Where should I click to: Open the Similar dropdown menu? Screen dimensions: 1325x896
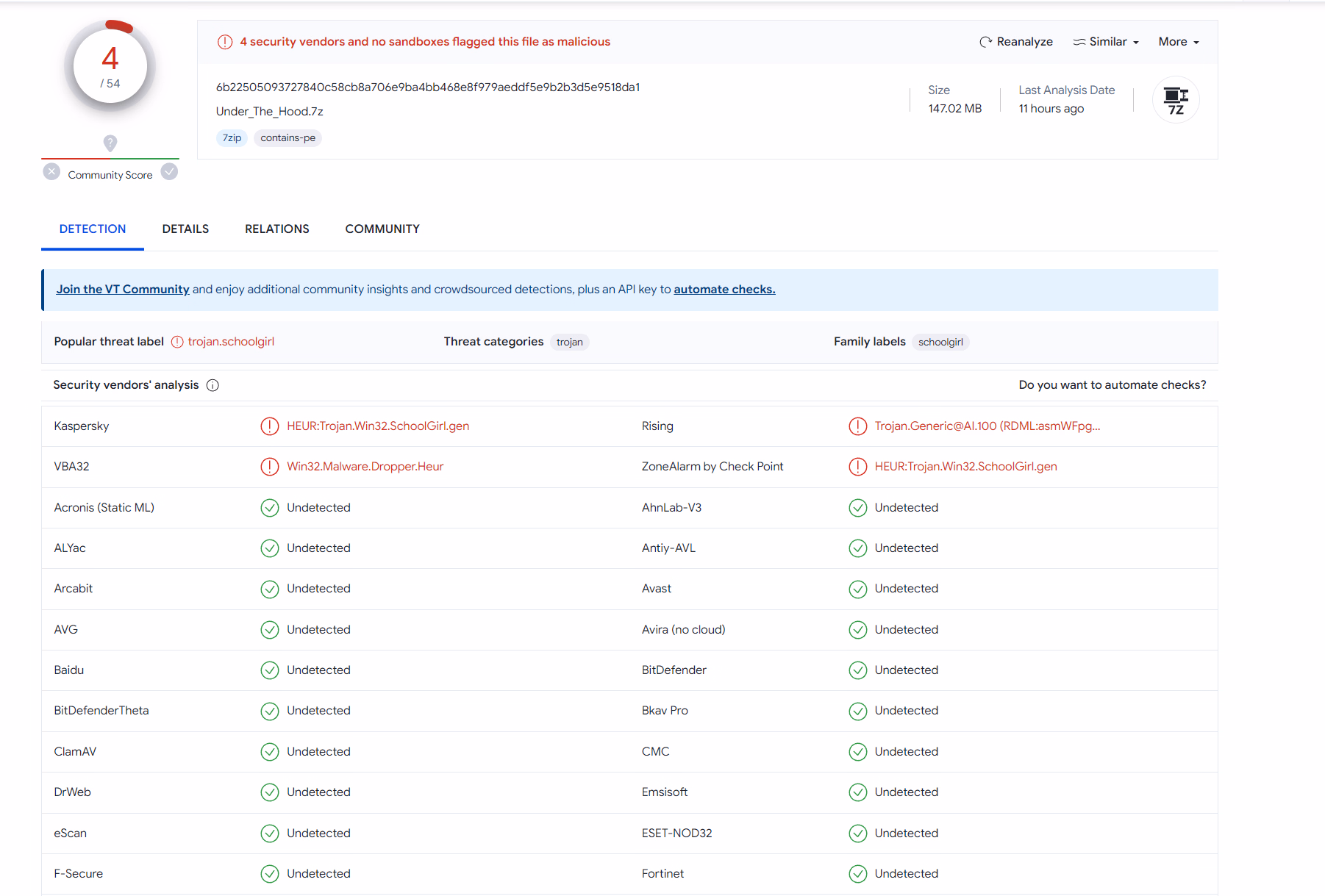pos(1106,42)
